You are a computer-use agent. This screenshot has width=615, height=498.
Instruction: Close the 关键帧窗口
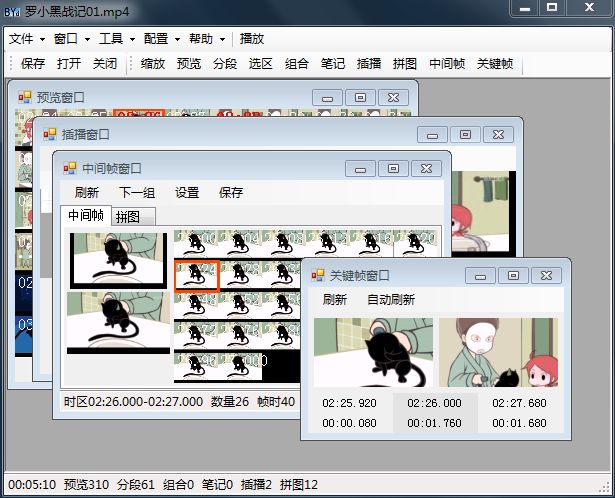click(x=546, y=276)
